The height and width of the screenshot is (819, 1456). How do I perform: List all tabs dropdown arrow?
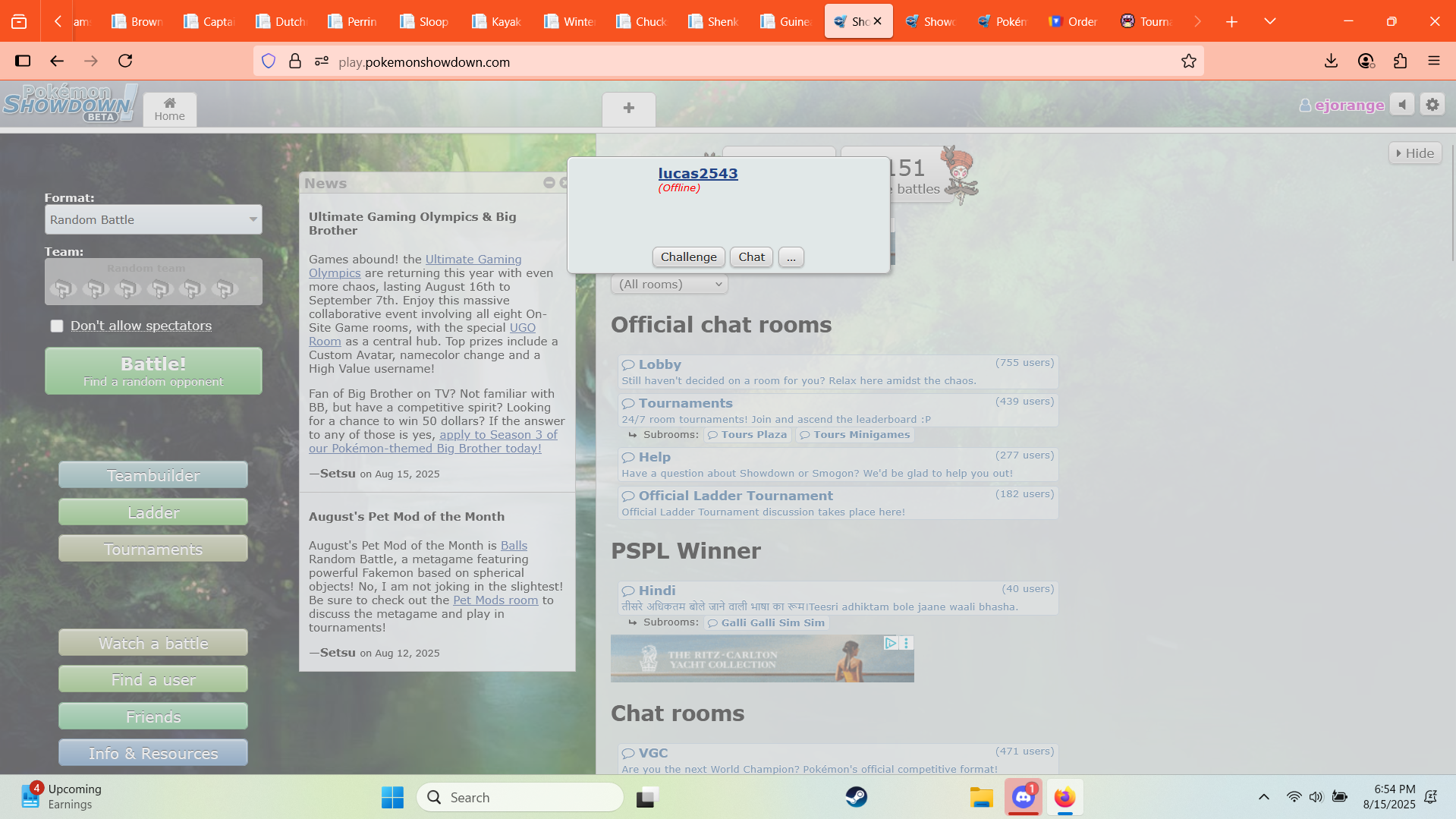point(1270,21)
